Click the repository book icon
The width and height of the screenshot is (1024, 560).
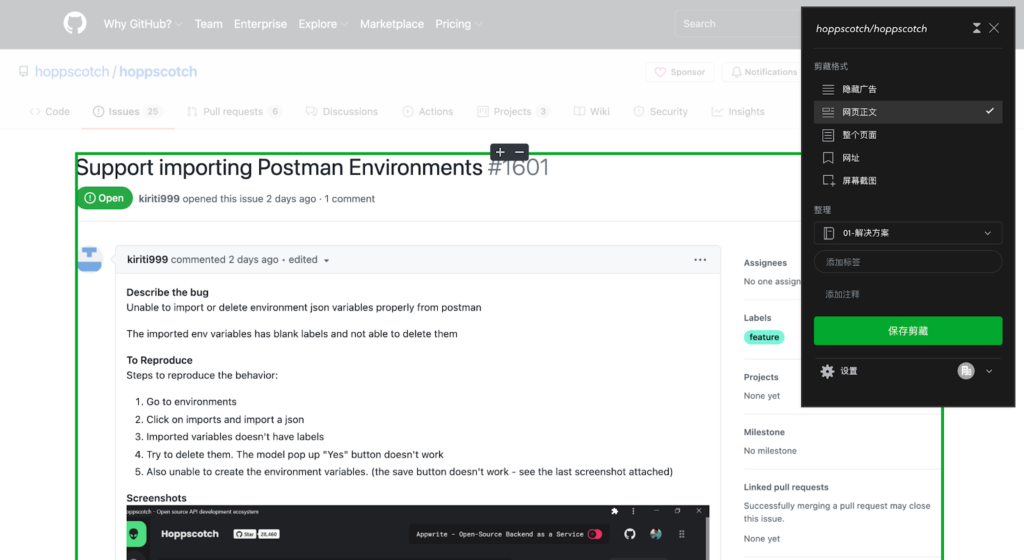click(x=24, y=71)
